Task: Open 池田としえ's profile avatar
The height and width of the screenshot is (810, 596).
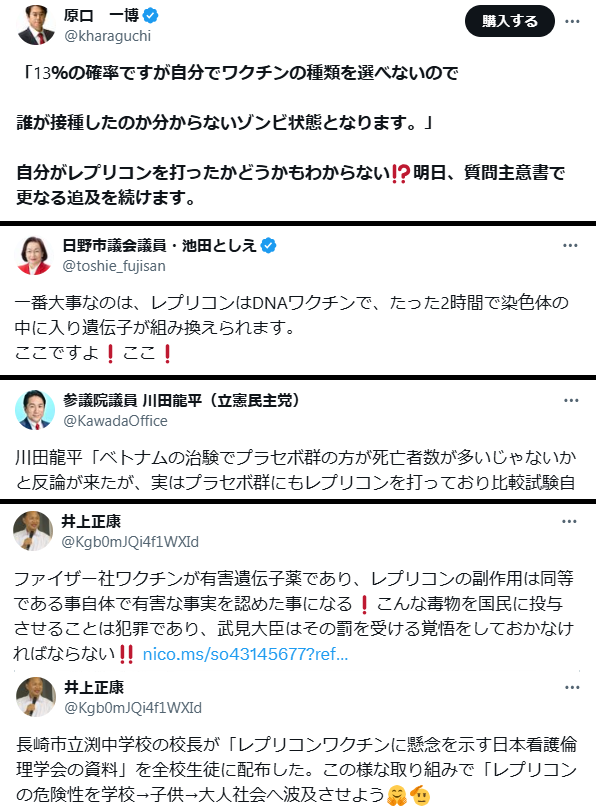Action: pyautogui.click(x=34, y=255)
